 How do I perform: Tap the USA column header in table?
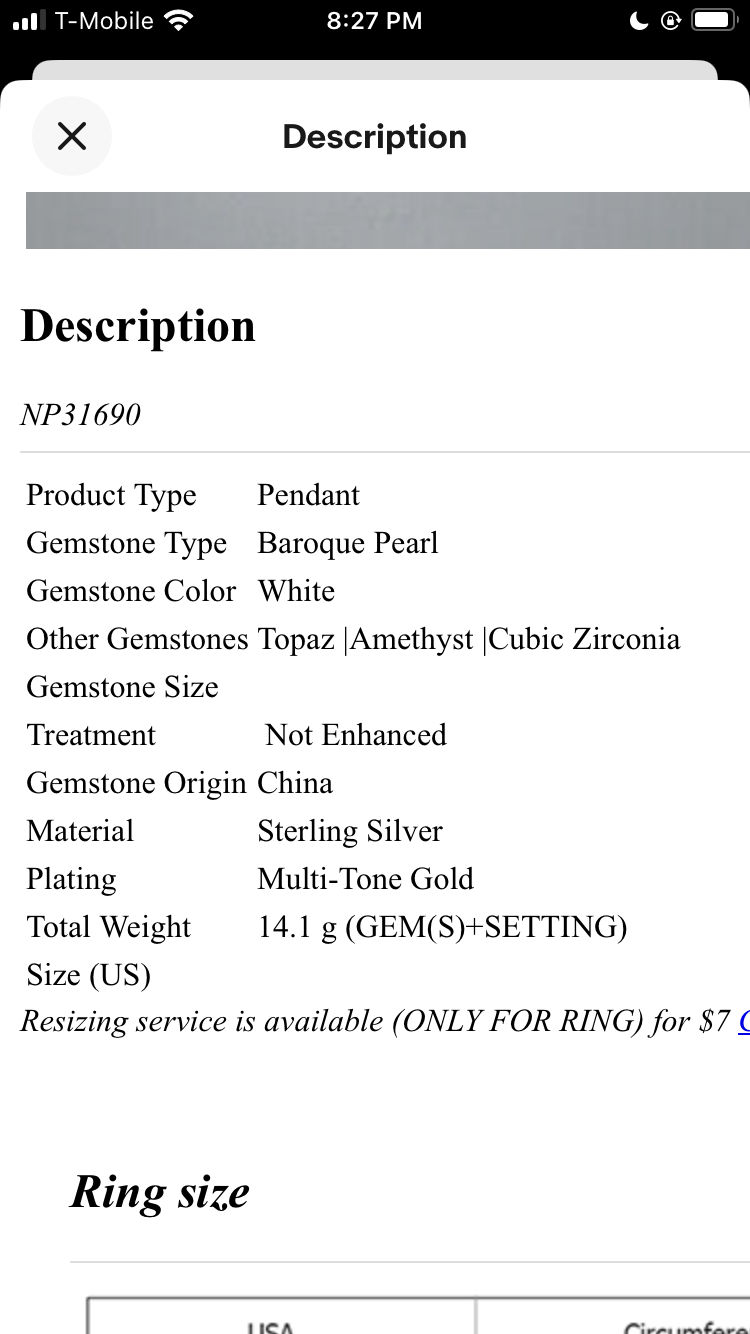click(270, 1326)
